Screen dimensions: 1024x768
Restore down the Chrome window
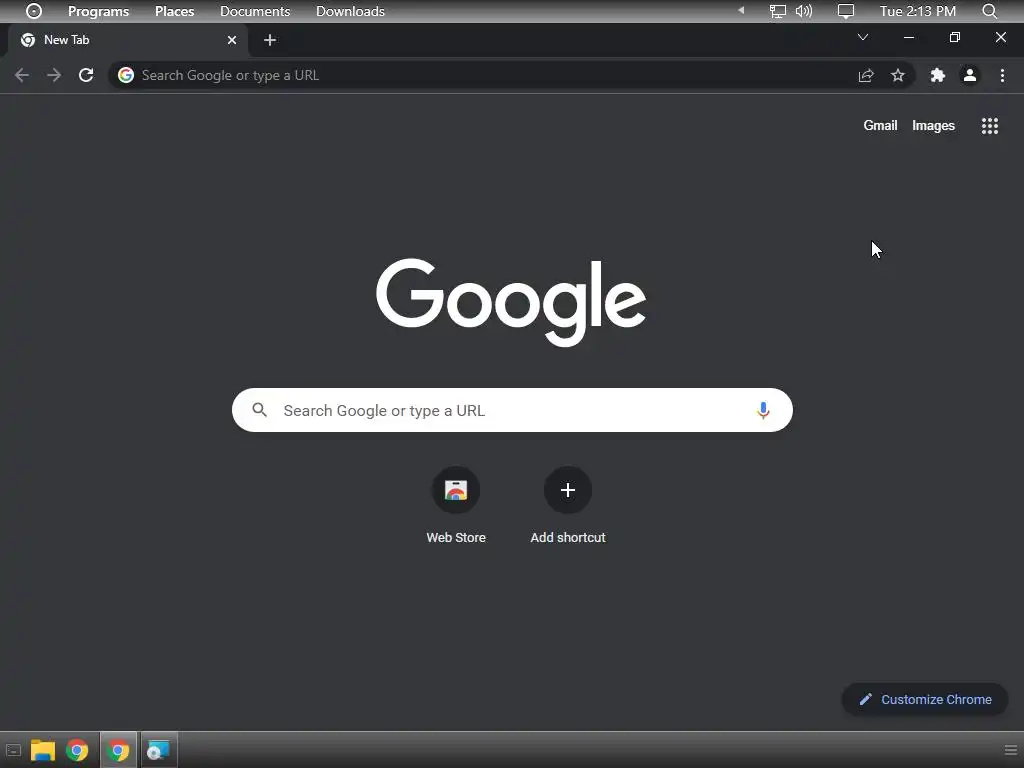[x=955, y=37]
